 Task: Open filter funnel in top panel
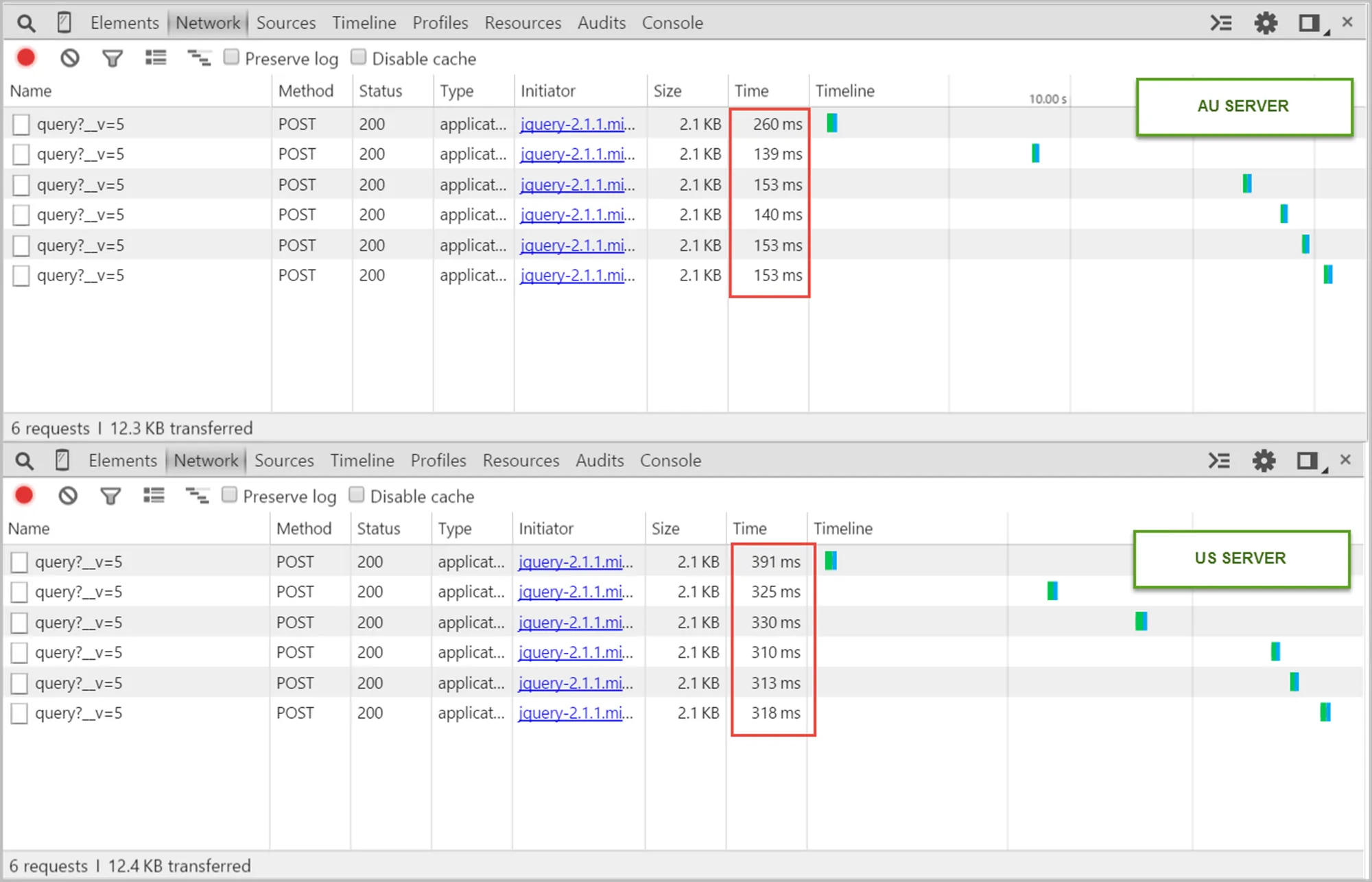tap(112, 58)
